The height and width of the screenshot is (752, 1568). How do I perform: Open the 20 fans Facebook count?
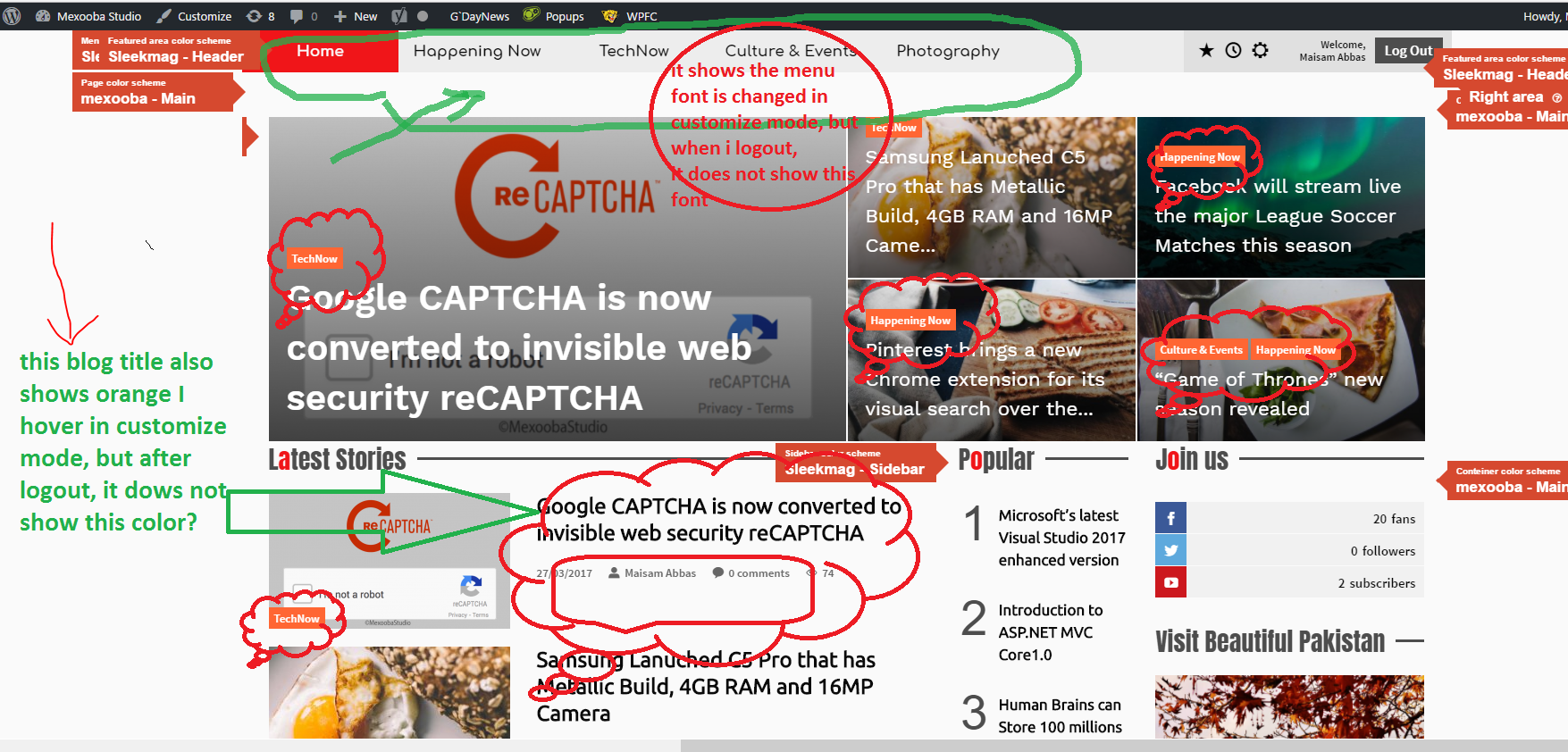pyautogui.click(x=1394, y=519)
